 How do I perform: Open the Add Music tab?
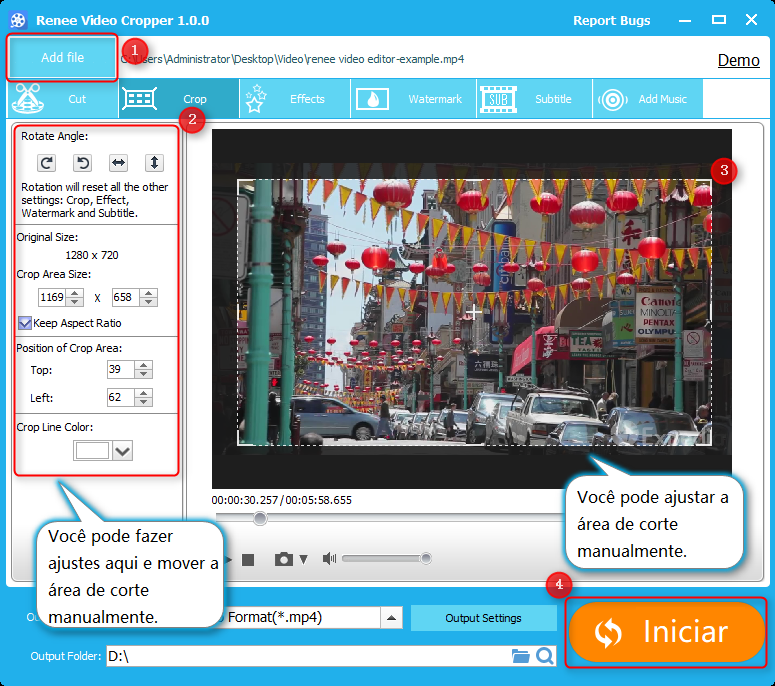point(647,98)
